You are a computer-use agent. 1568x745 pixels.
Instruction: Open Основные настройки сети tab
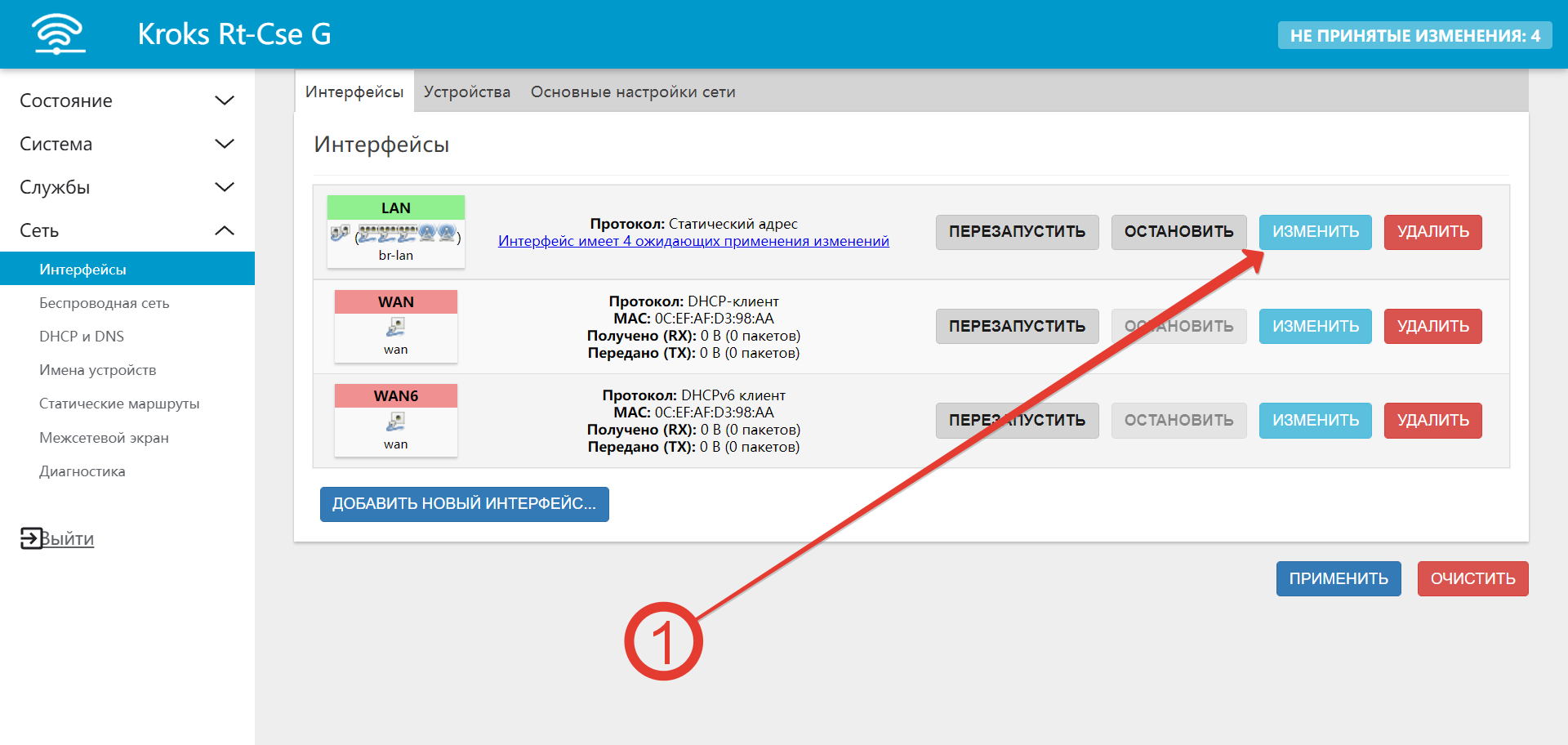633,91
